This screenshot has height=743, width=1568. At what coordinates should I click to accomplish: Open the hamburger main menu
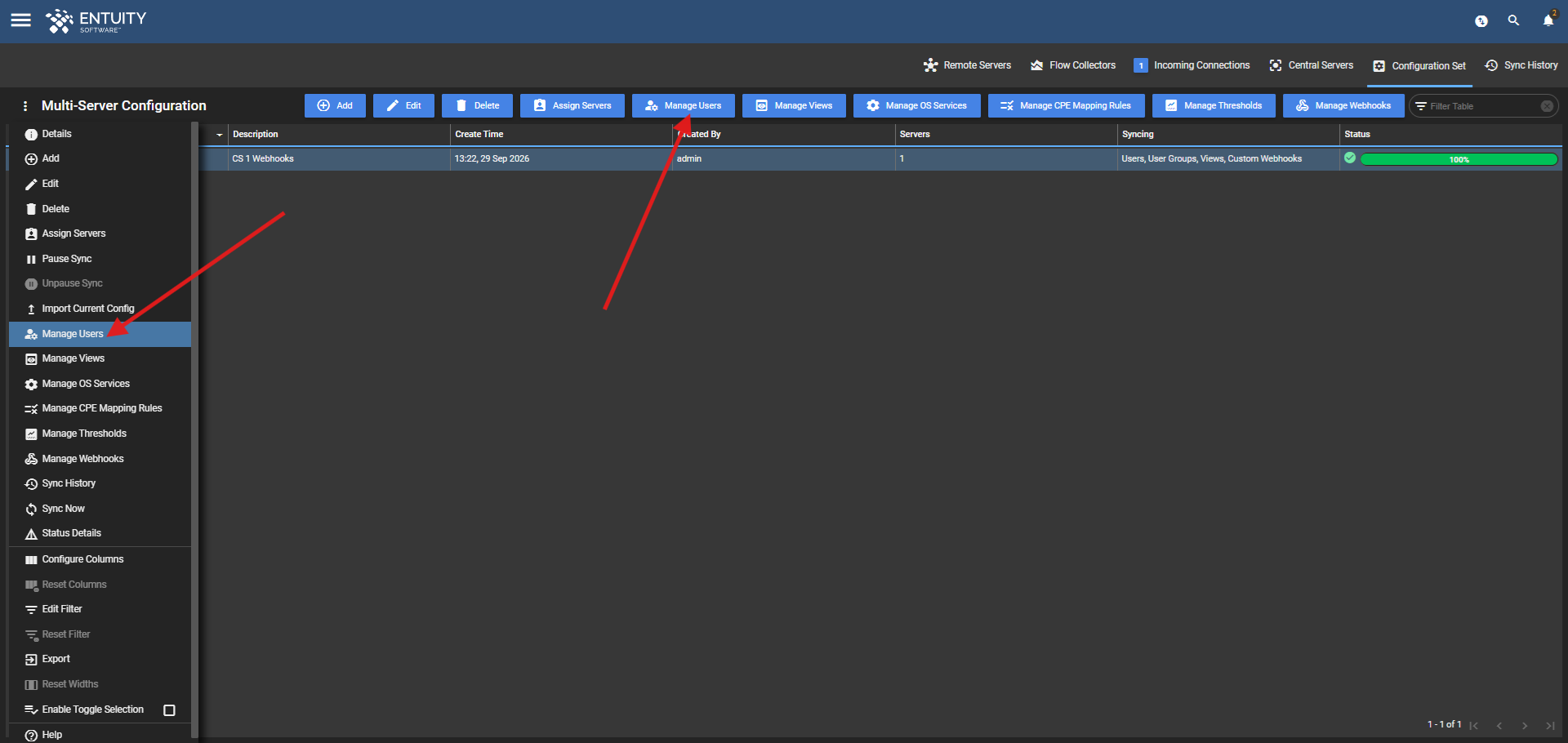tap(21, 20)
